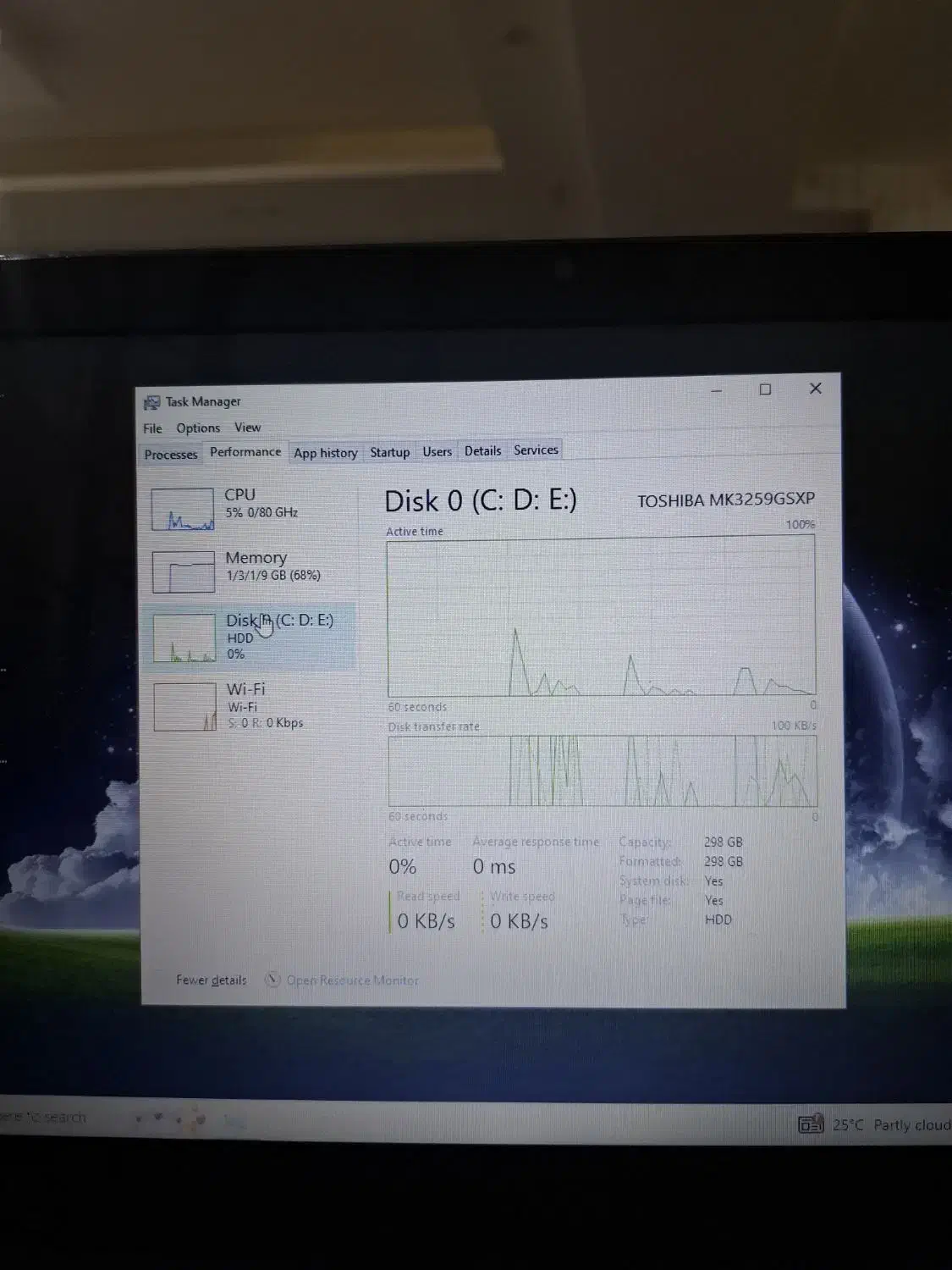Open the Options menu

coord(198,428)
